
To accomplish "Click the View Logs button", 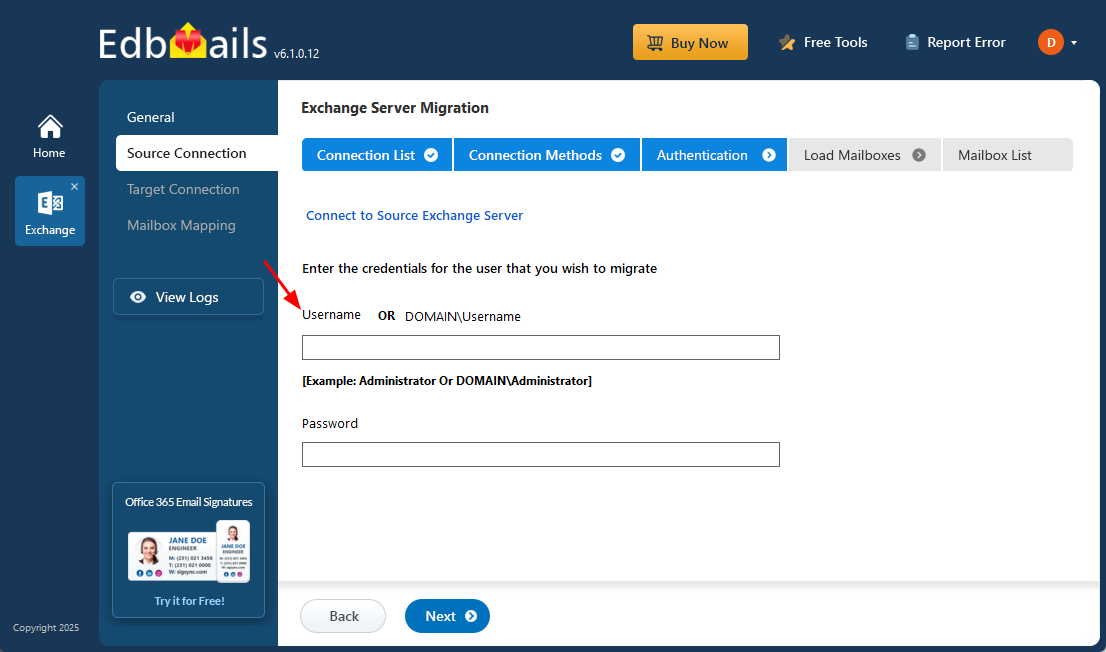I will click(x=188, y=297).
